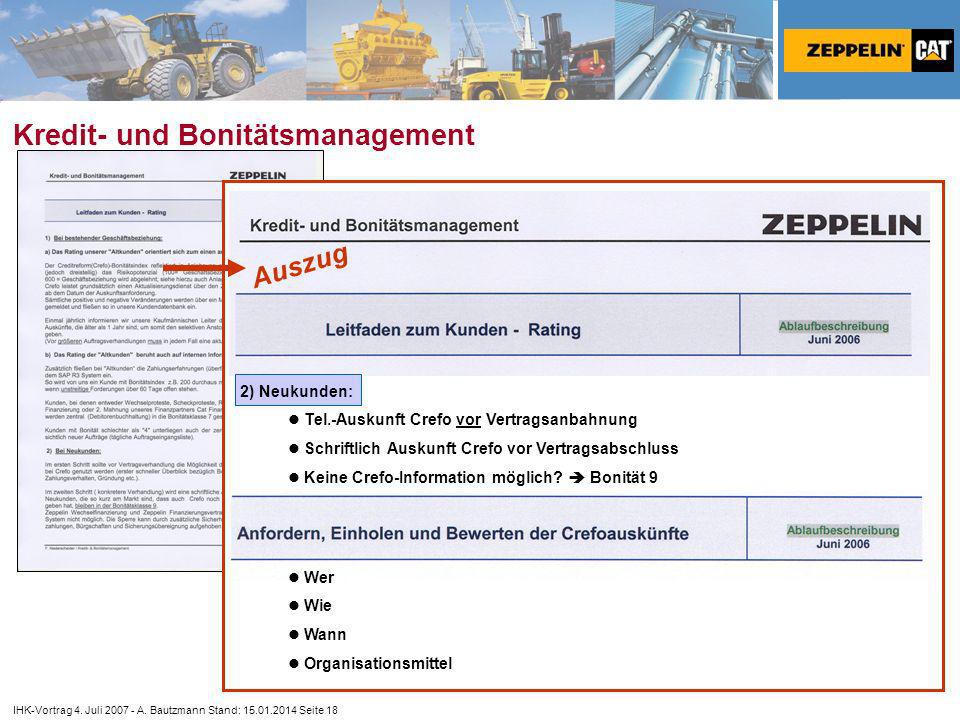Click the footer text IHK-Vortrag 4. Juli 2007
The width and height of the screenshot is (960, 720).
(71, 710)
